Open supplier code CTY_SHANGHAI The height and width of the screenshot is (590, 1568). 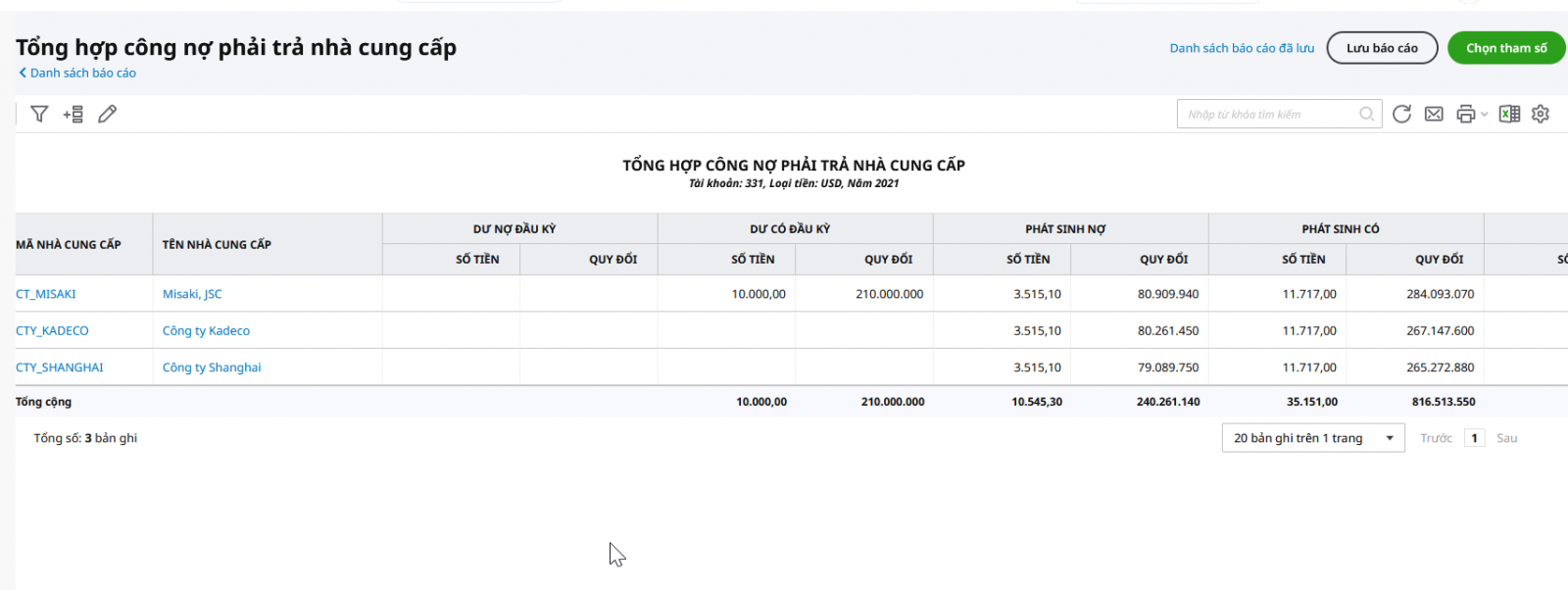pyautogui.click(x=60, y=368)
